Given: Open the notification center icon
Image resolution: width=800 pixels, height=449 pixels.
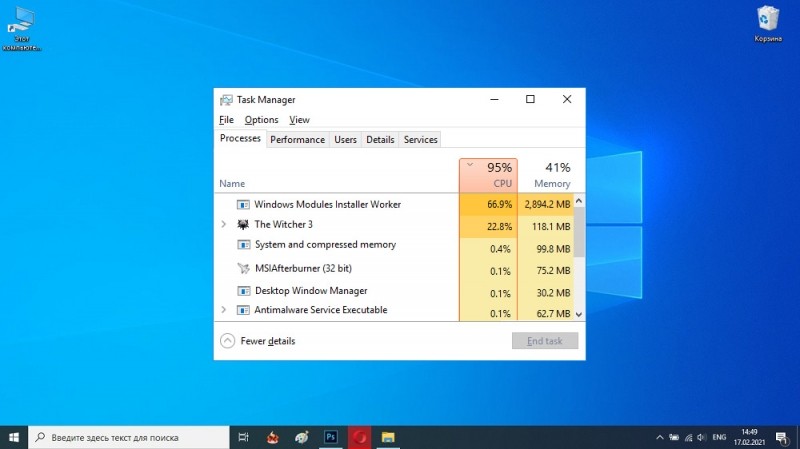Looking at the screenshot, I should click(x=781, y=437).
